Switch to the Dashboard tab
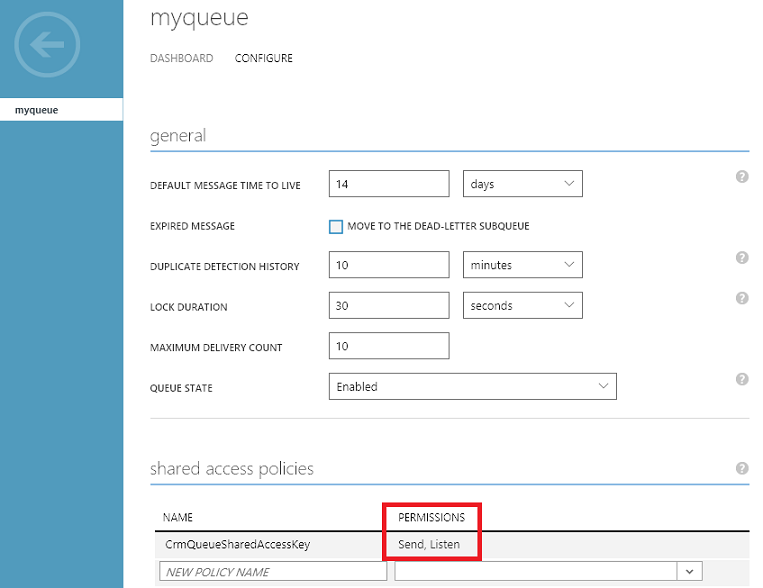The width and height of the screenshot is (763, 588). click(182, 58)
